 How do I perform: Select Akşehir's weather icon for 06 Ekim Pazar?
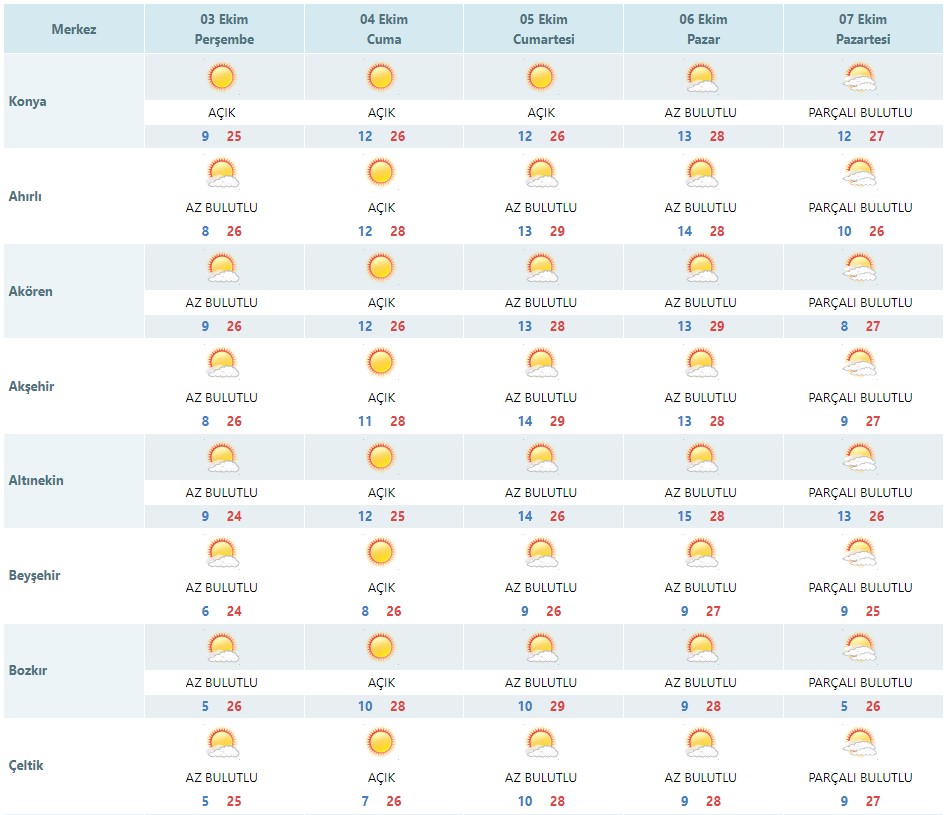[701, 363]
